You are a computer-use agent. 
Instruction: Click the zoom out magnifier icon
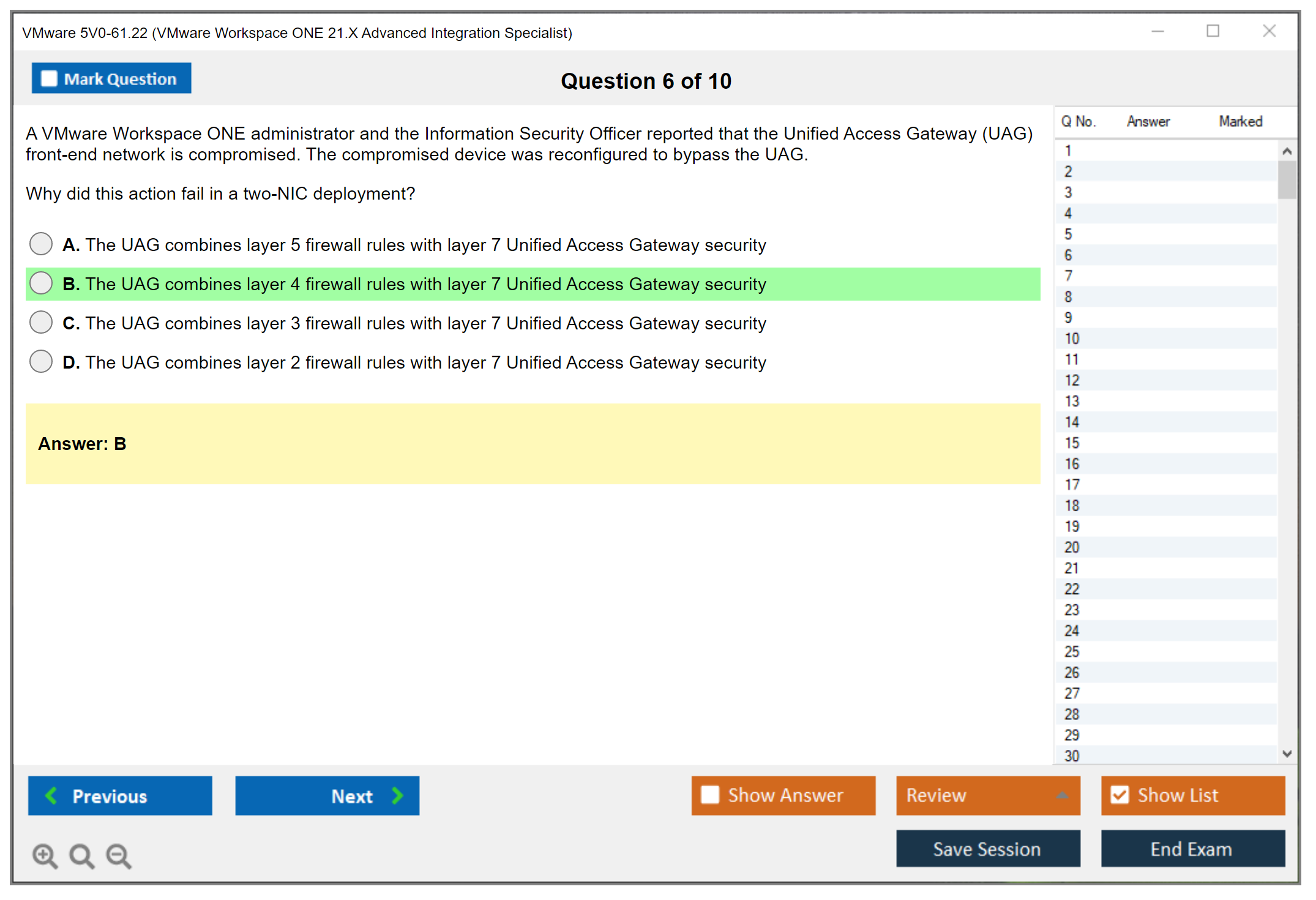pyautogui.click(x=118, y=855)
